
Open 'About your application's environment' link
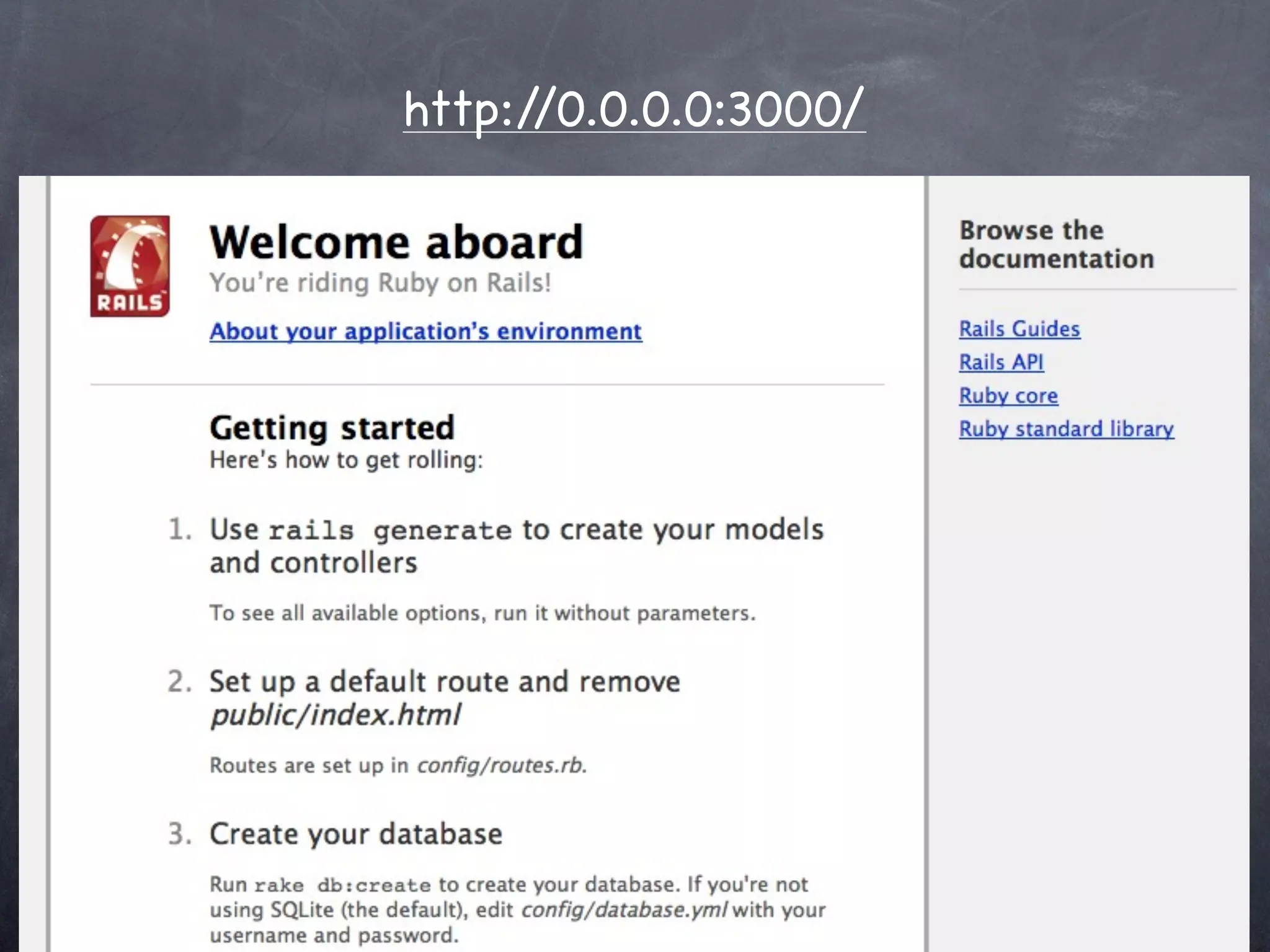425,332
